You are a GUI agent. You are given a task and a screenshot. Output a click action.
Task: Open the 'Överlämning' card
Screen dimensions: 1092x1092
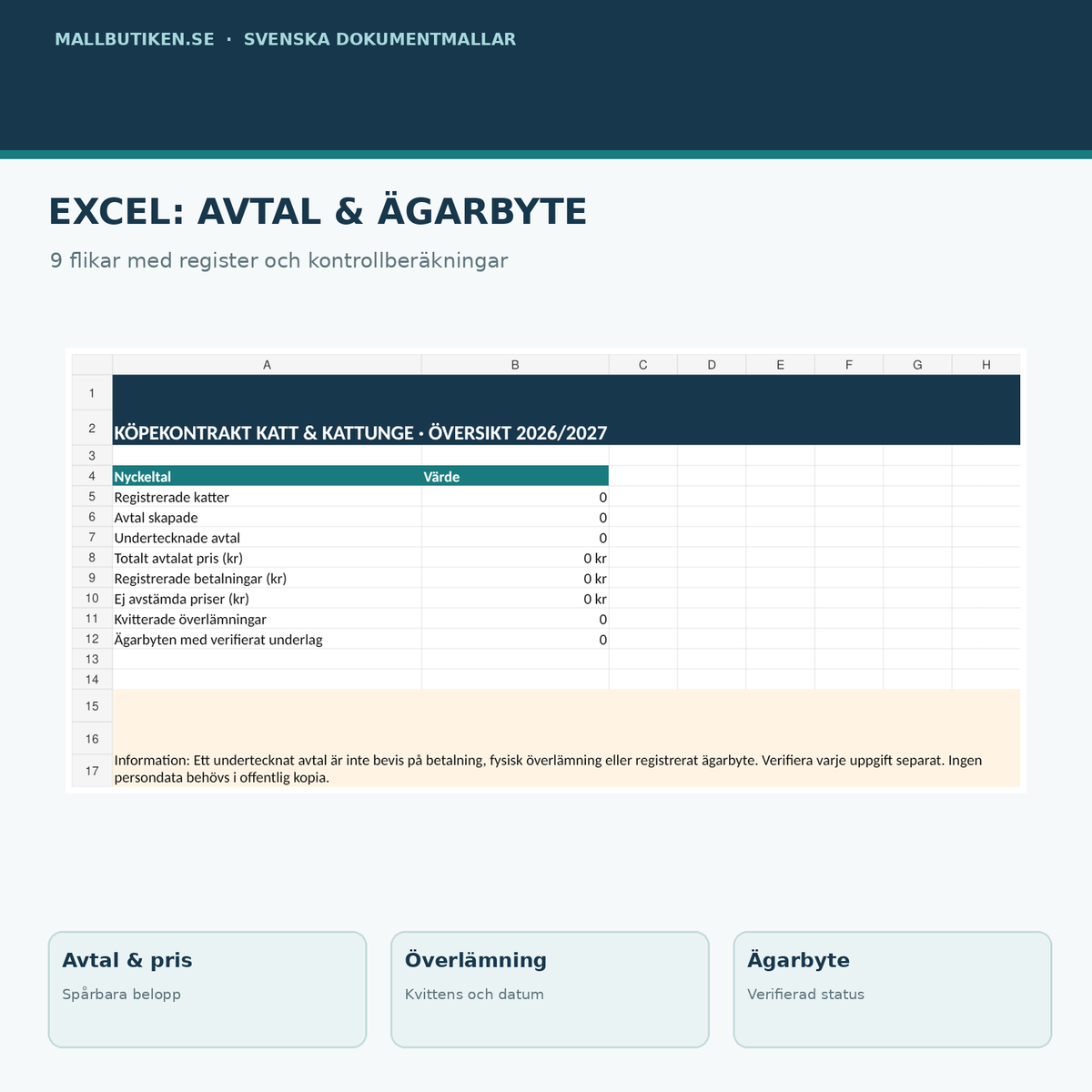click(550, 989)
